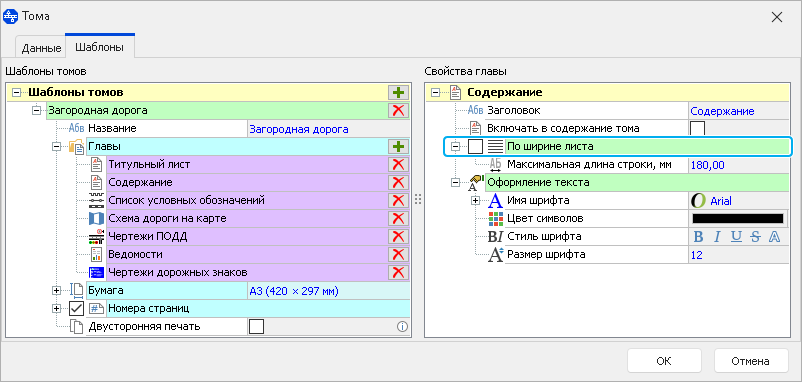Toggle bold font style icon
802x382 pixels.
[x=698, y=237]
